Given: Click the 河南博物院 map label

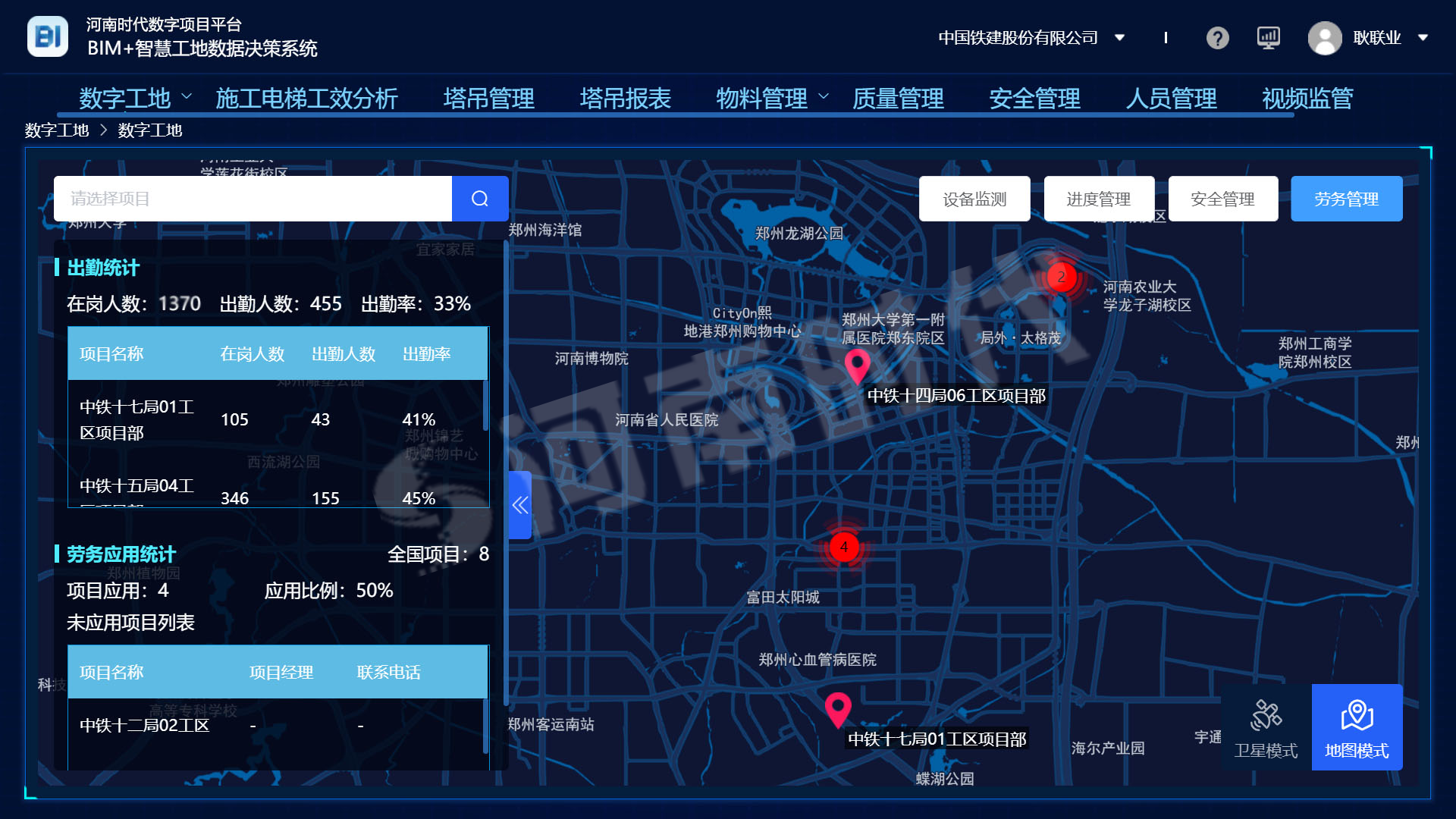Looking at the screenshot, I should coord(591,359).
